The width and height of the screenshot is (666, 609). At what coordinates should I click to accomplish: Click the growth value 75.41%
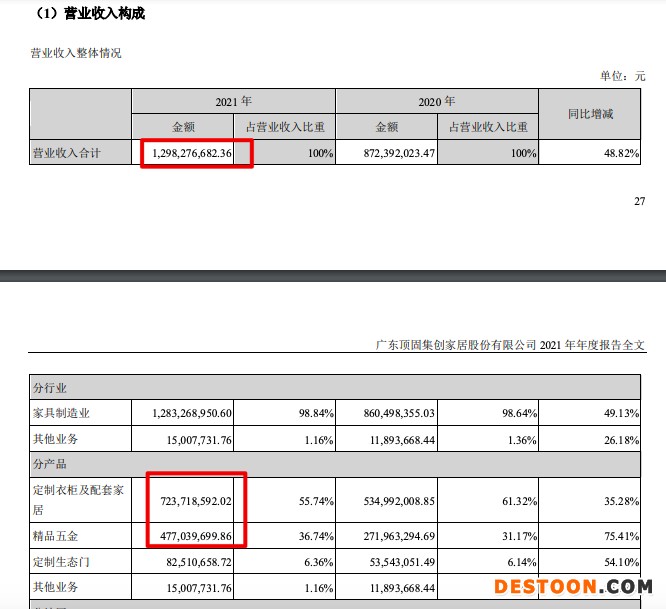(x=621, y=536)
